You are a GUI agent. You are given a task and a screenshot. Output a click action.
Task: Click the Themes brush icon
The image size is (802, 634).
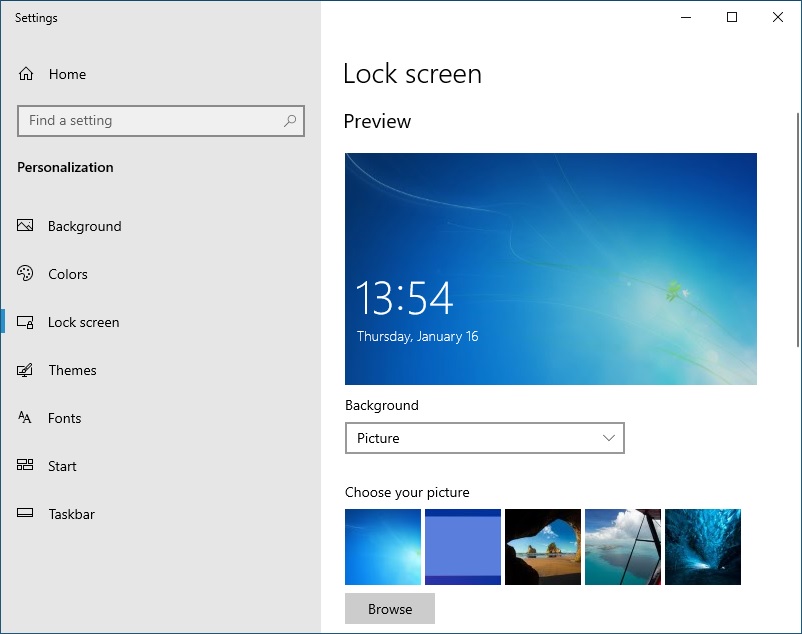(25, 370)
